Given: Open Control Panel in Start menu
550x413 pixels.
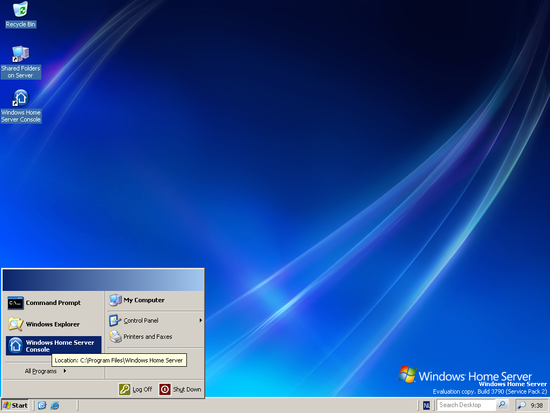Looking at the screenshot, I should 155,320.
